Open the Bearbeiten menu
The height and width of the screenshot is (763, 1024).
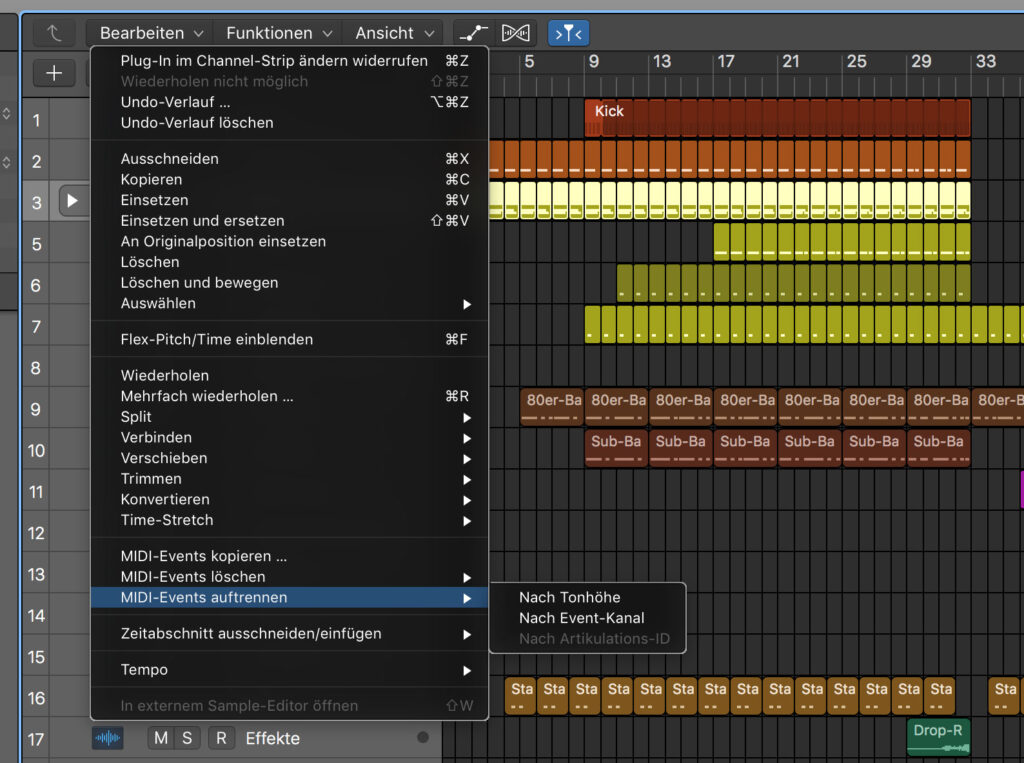(152, 33)
